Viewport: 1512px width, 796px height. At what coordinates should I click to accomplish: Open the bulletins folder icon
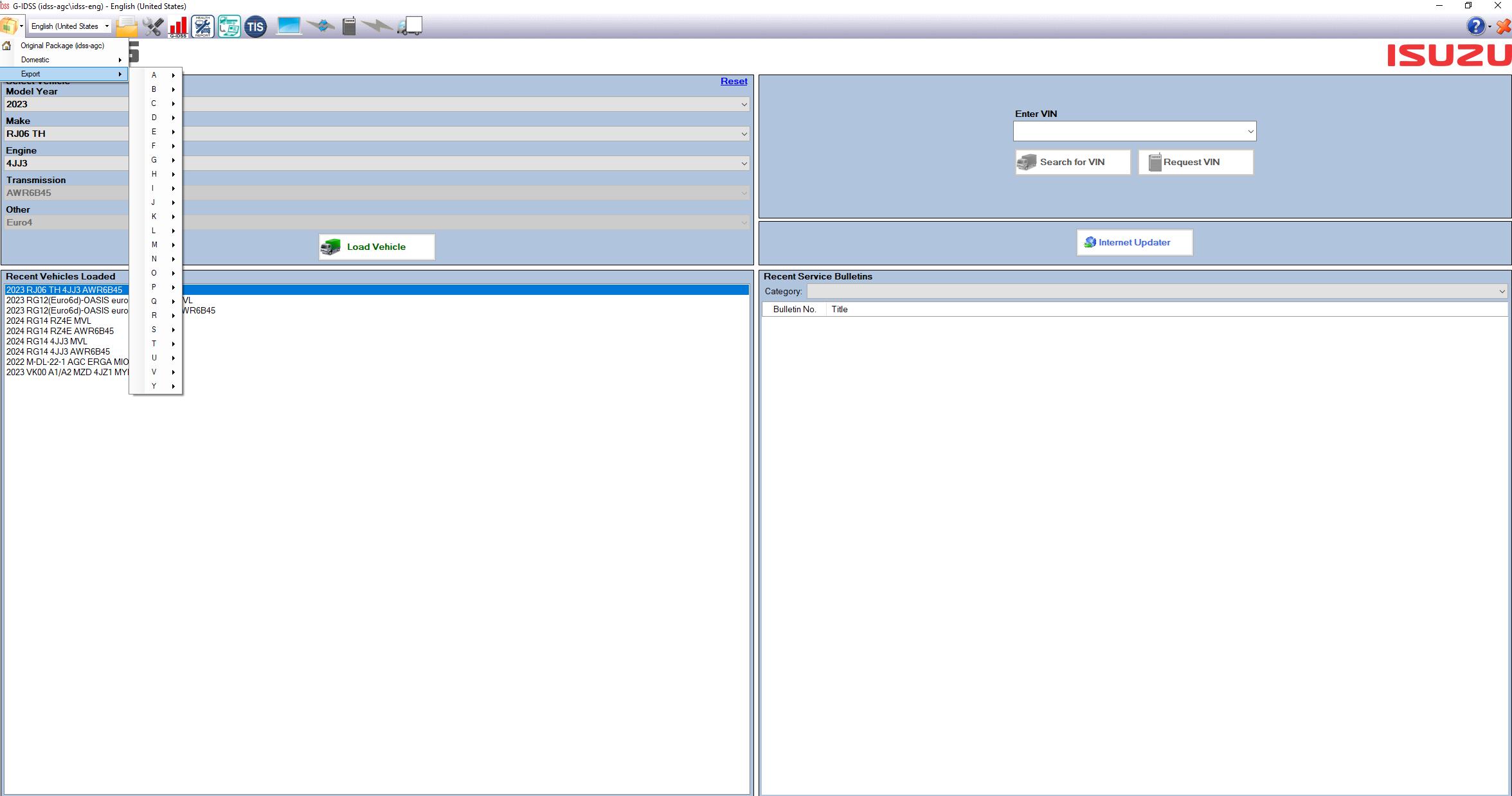coord(127,26)
